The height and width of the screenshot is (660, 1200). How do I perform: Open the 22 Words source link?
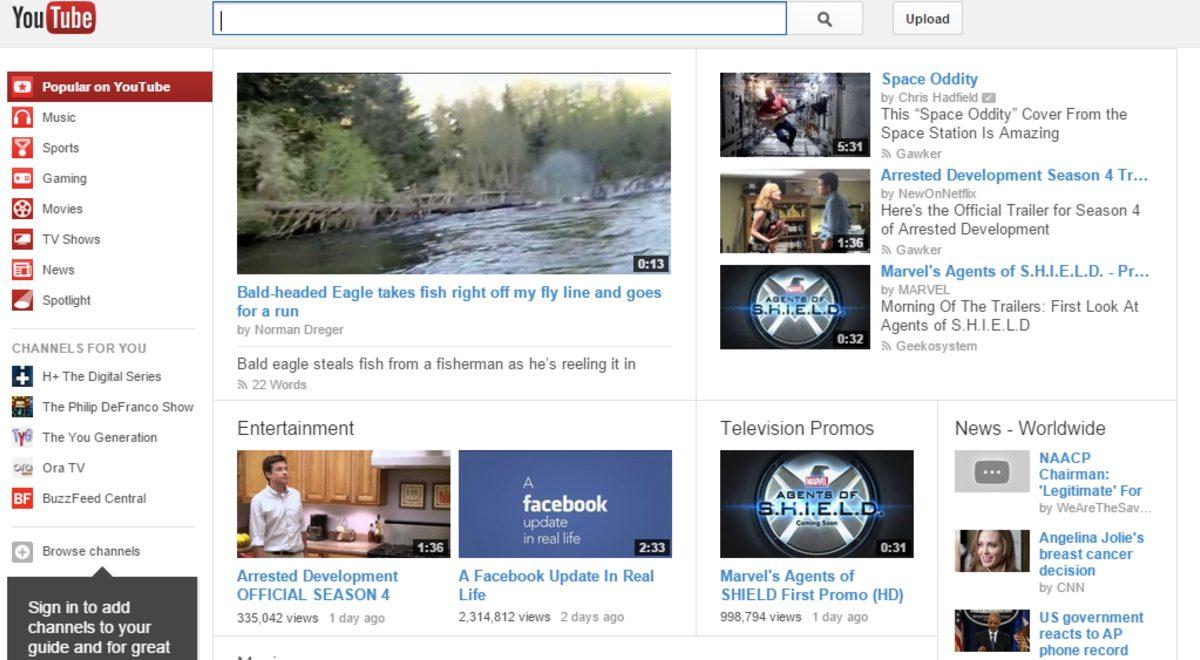(279, 385)
